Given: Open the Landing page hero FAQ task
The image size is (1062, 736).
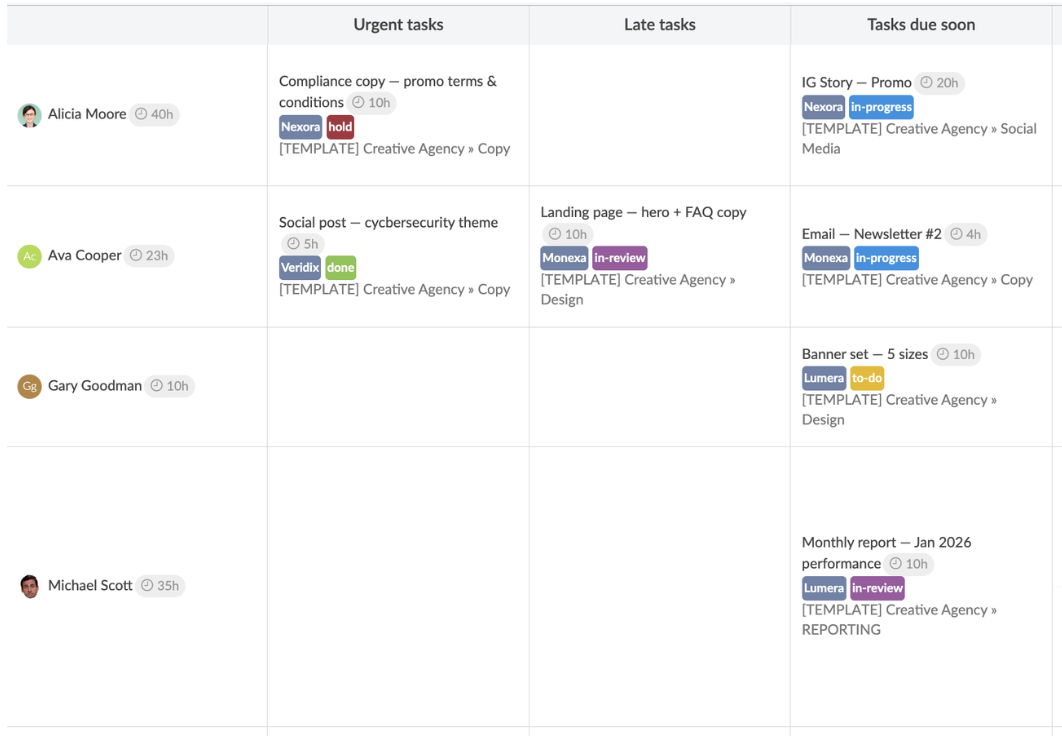Looking at the screenshot, I should click(643, 212).
